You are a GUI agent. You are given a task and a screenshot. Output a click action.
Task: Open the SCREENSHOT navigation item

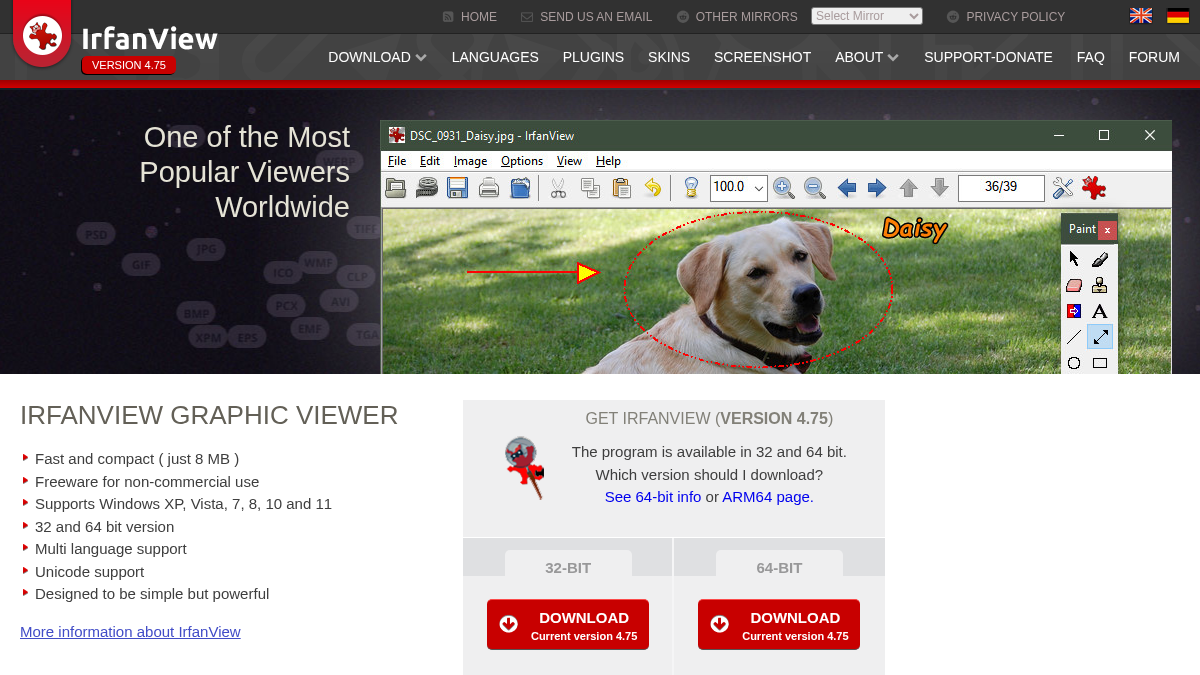coord(762,57)
